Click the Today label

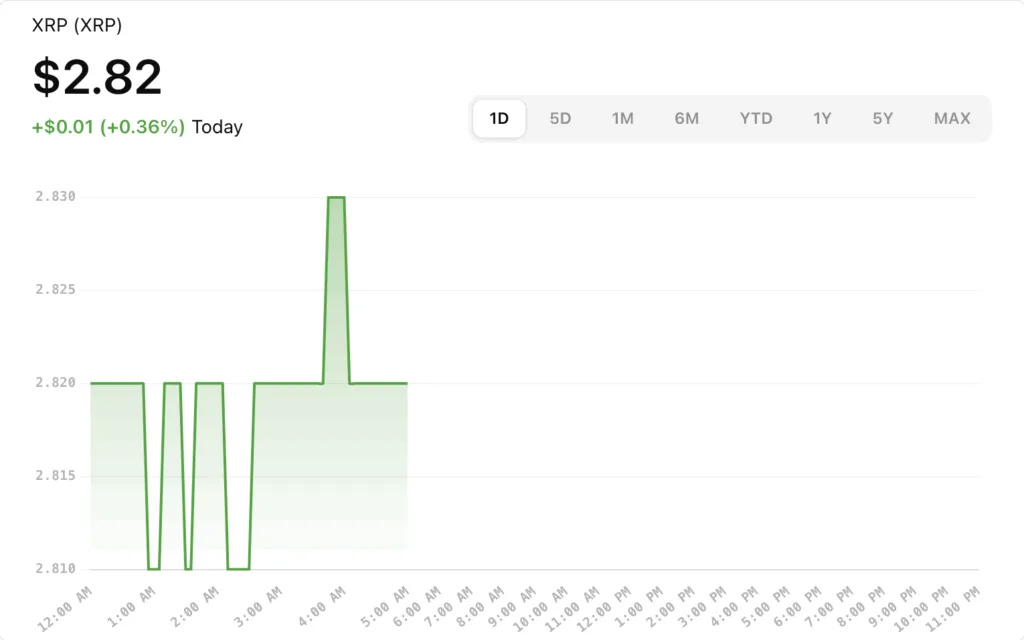click(x=217, y=127)
